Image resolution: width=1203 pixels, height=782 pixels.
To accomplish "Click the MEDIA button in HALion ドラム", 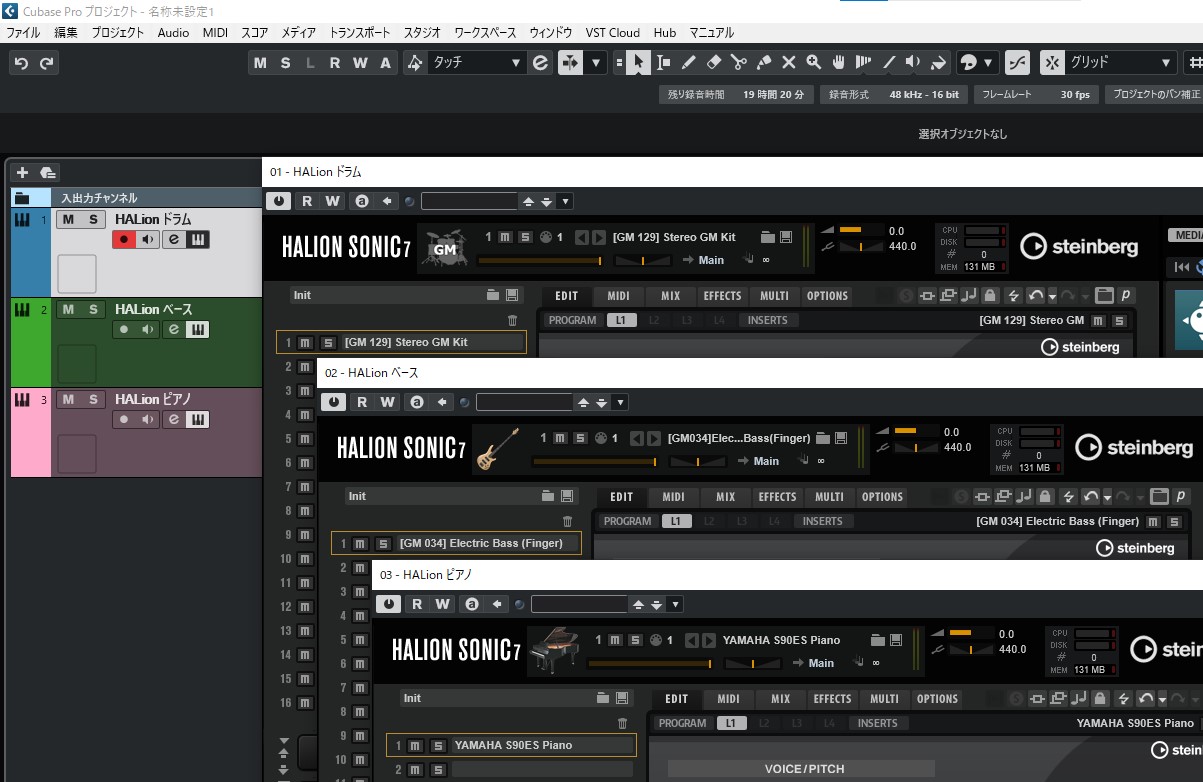I will pyautogui.click(x=1186, y=235).
